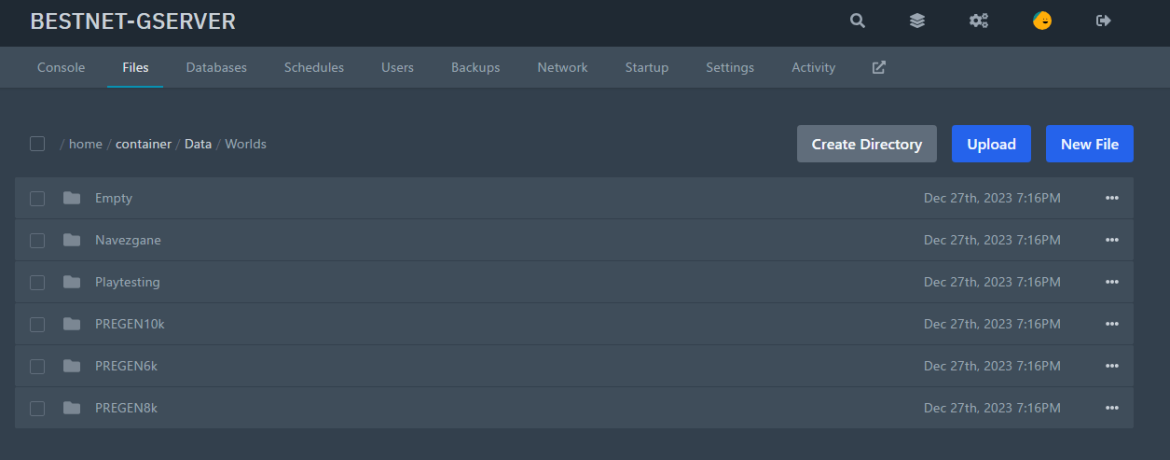Click the sign out icon
Image resolution: width=1170 pixels, height=460 pixels.
point(1104,21)
